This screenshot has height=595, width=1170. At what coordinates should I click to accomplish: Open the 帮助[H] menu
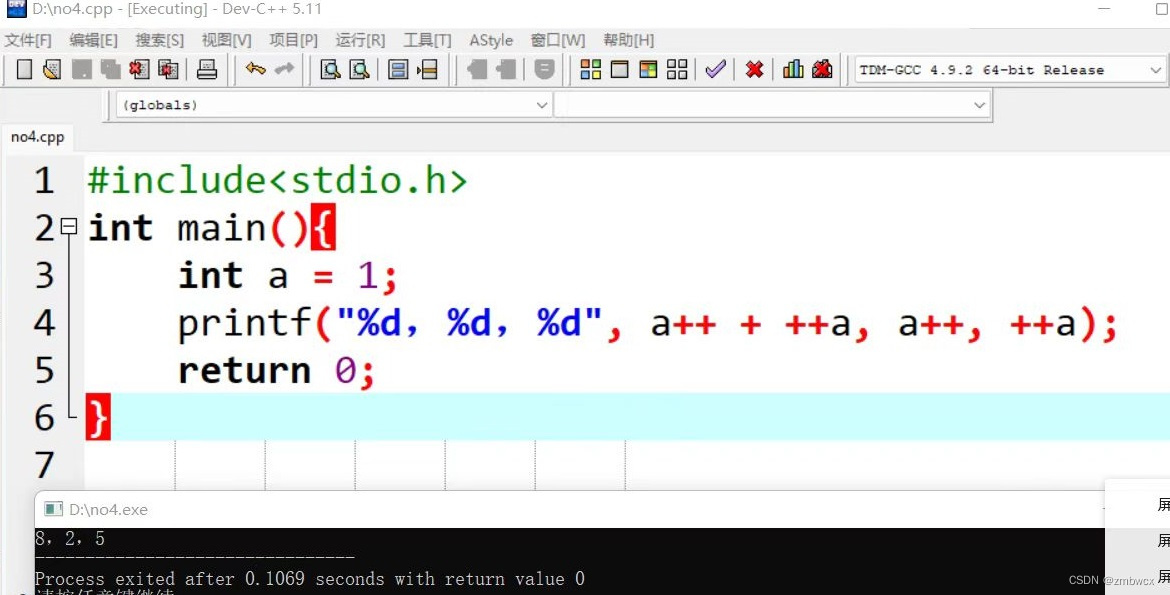click(x=629, y=40)
